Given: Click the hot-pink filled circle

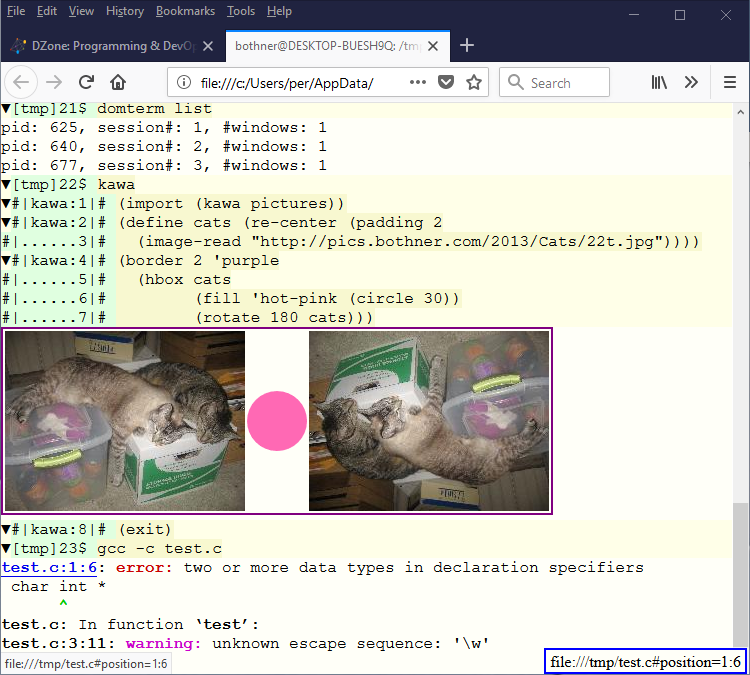Looking at the screenshot, I should pos(276,421).
